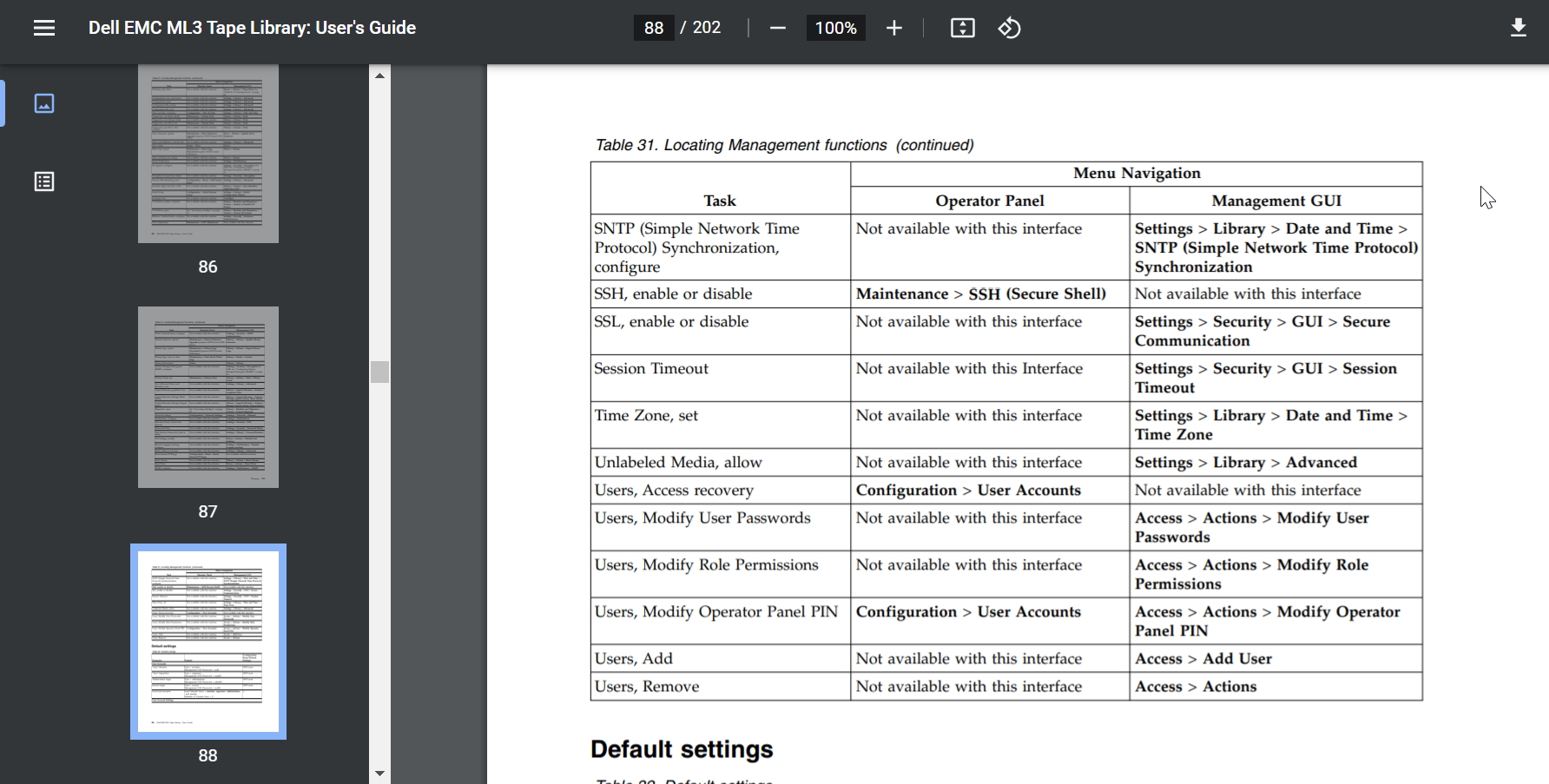Show the page thumbnails view
This screenshot has width=1549, height=784.
pos(44,103)
